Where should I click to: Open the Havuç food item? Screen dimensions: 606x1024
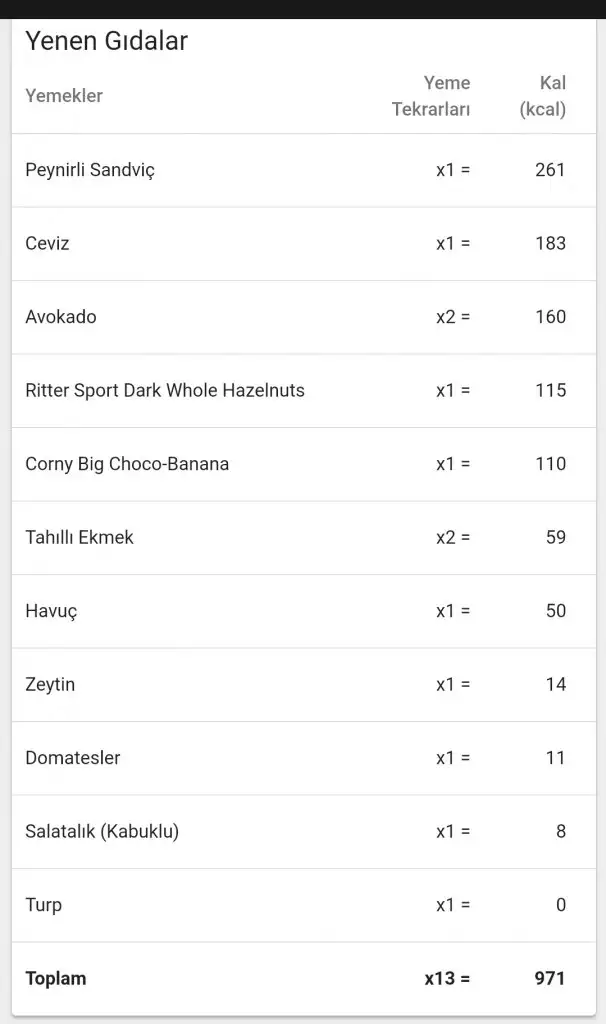pyautogui.click(x=51, y=611)
